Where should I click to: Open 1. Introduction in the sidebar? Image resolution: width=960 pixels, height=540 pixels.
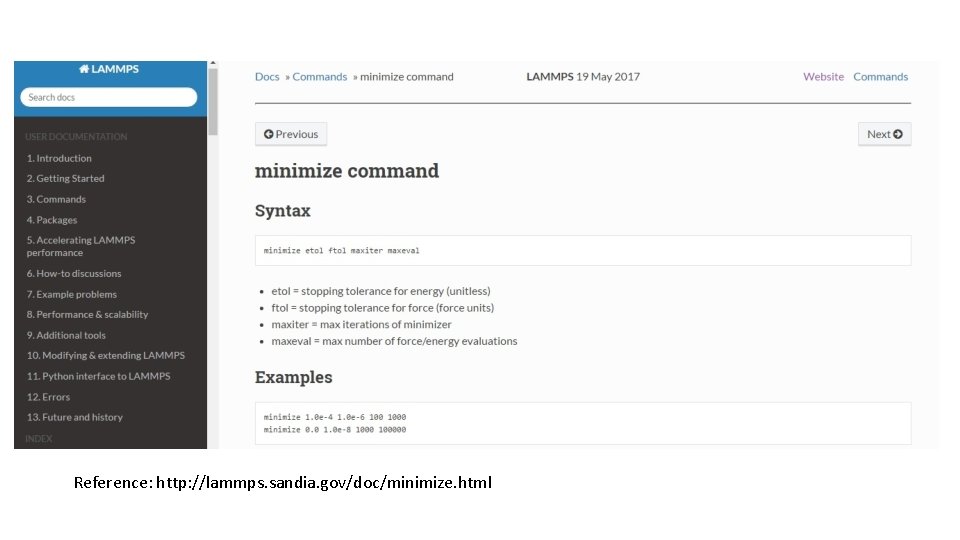(59, 158)
